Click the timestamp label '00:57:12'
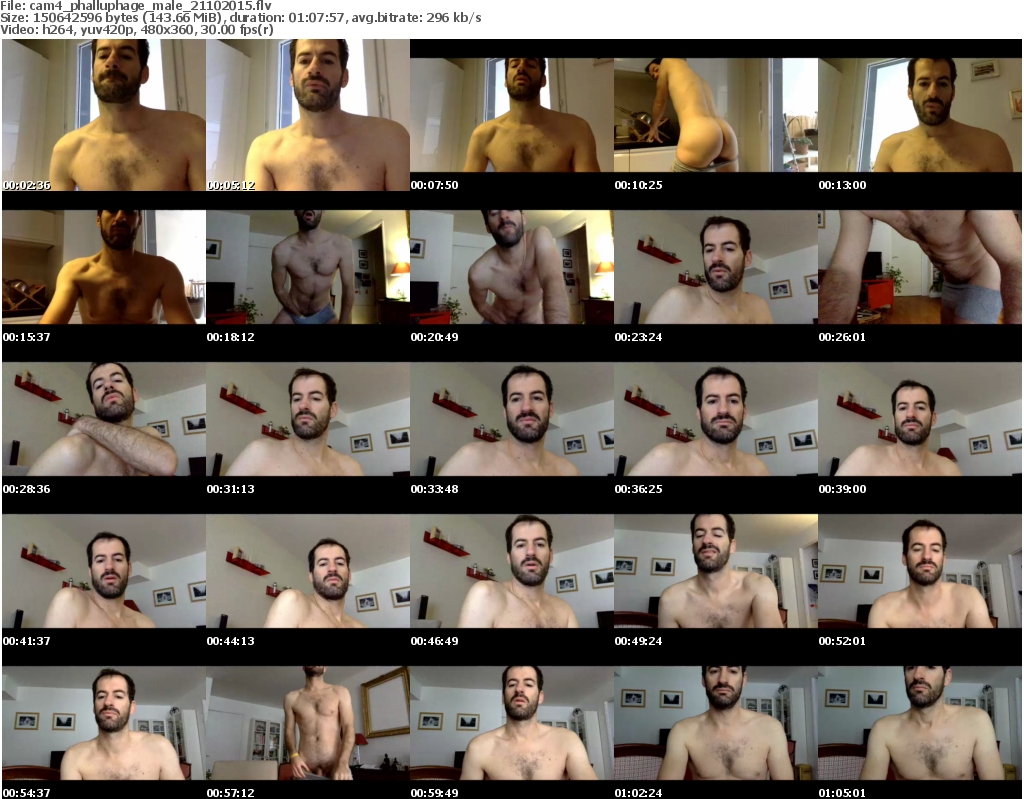 point(231,792)
